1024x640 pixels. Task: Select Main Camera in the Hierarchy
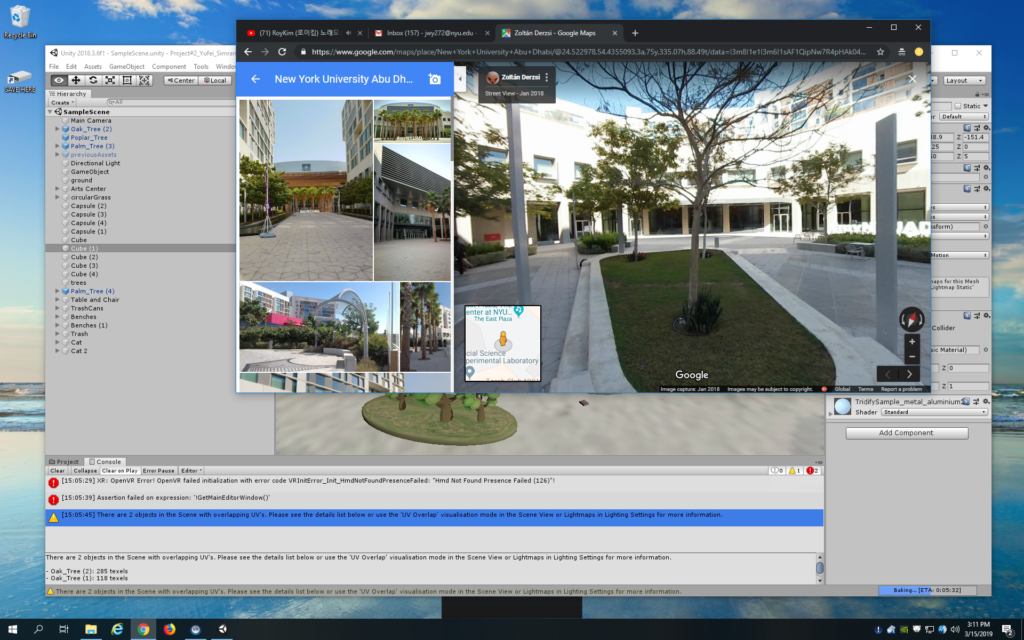91,121
